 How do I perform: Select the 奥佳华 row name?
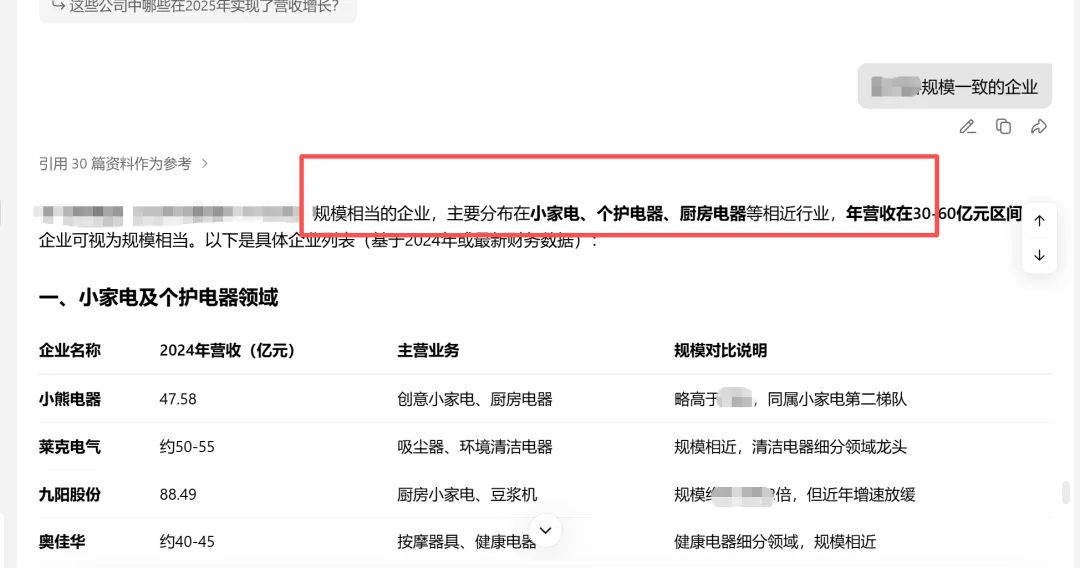tap(62, 542)
